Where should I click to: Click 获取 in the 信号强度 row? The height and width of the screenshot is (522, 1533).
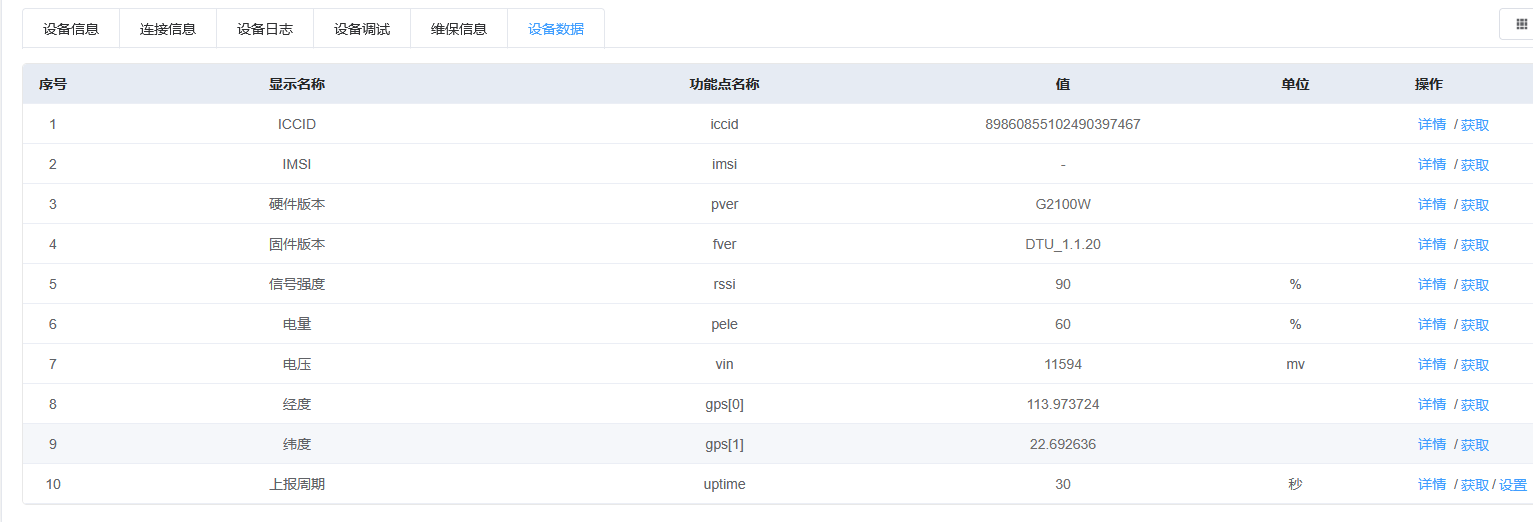1475,285
